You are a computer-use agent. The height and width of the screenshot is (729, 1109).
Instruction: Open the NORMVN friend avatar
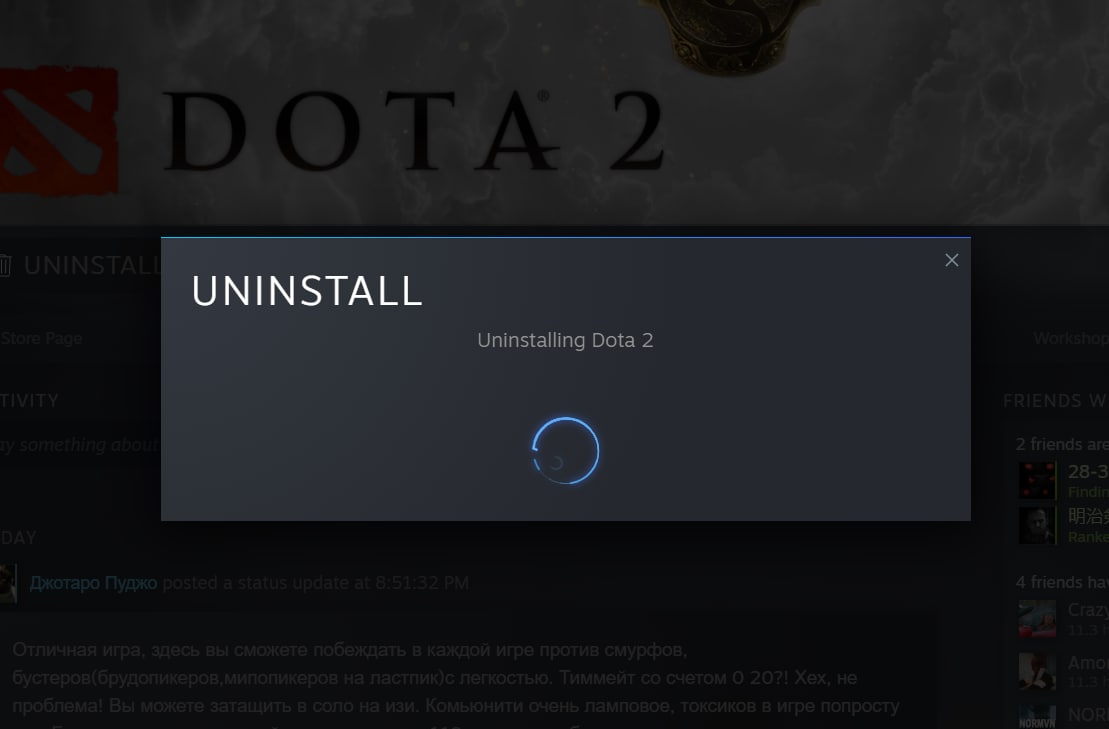[x=1037, y=716]
